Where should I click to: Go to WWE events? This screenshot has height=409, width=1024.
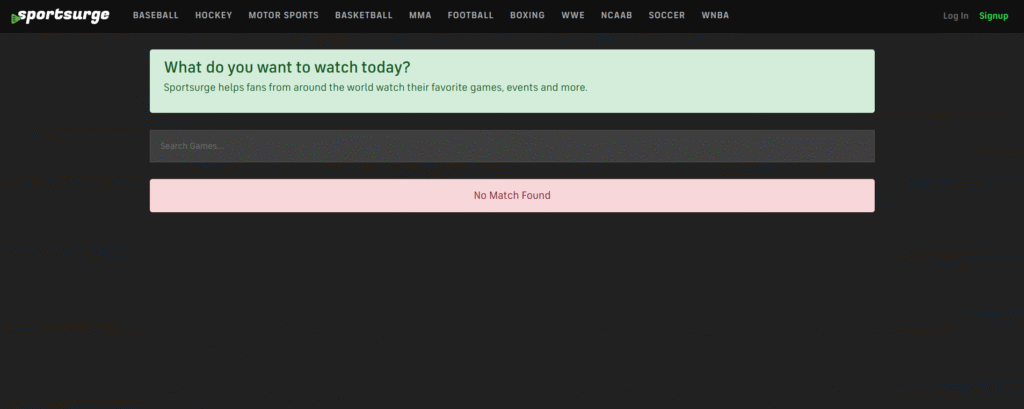pyautogui.click(x=573, y=16)
